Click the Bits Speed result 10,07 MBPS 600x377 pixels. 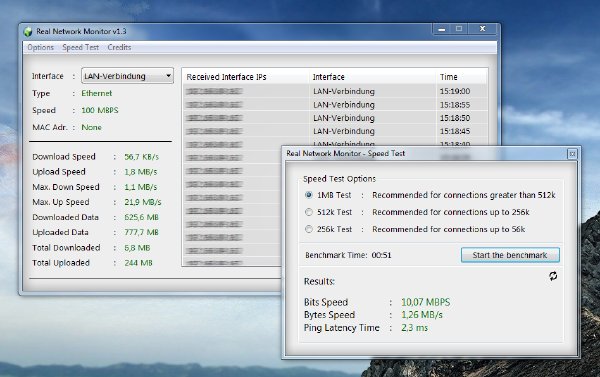(426, 302)
